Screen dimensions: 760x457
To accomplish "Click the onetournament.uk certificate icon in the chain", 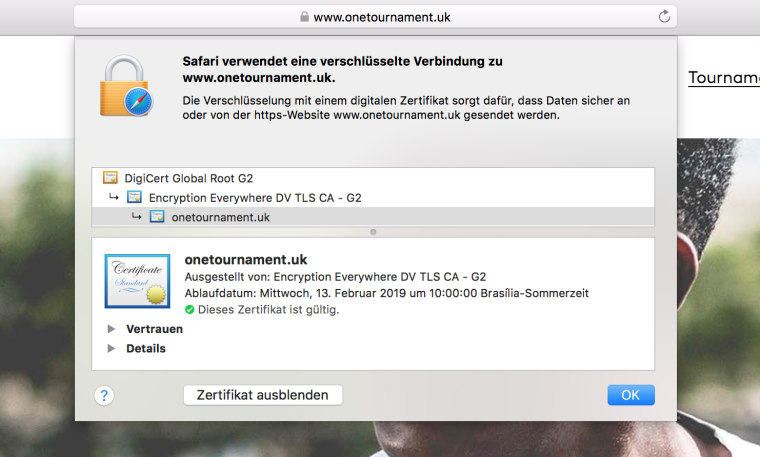I will coord(157,217).
